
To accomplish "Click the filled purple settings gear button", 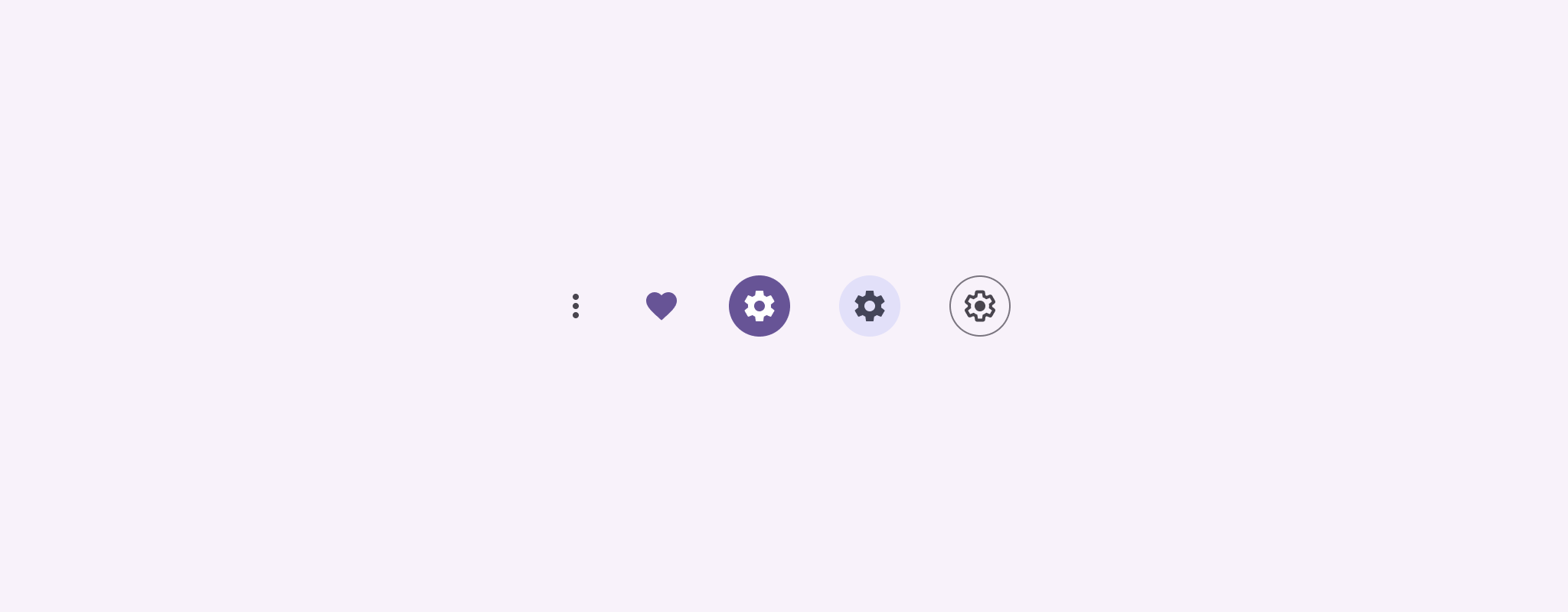I will pyautogui.click(x=759, y=306).
